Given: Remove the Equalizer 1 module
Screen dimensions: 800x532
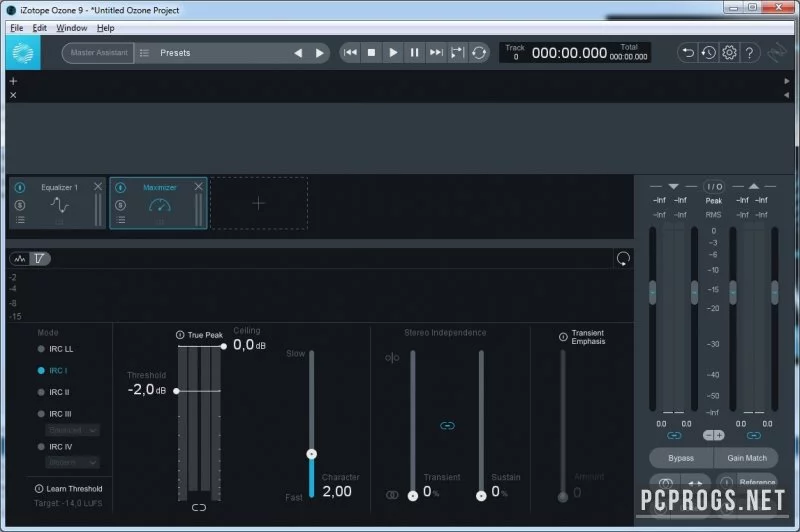Looking at the screenshot, I should tap(98, 187).
